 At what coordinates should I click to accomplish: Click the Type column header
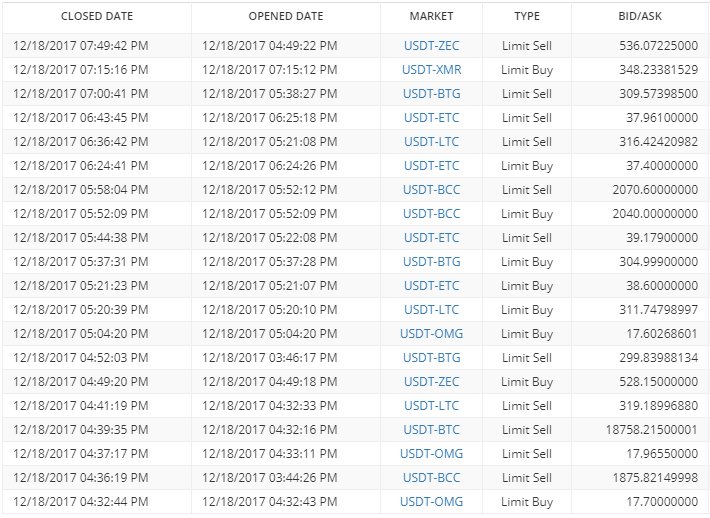(x=527, y=16)
